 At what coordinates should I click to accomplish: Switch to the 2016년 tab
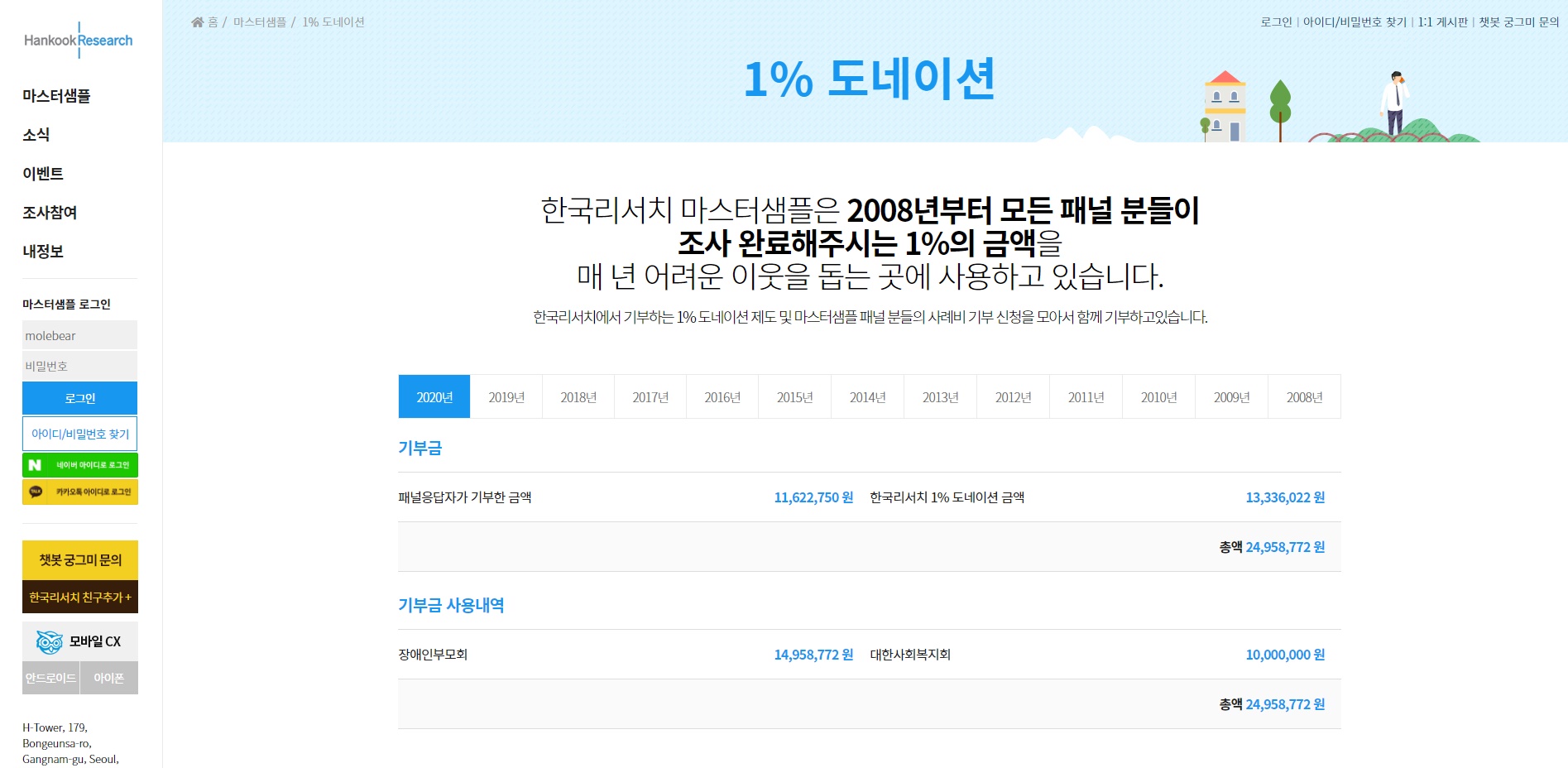coord(722,396)
